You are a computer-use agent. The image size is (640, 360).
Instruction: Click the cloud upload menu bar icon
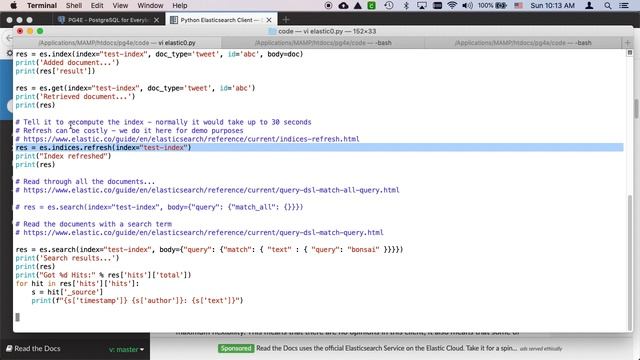point(343,5)
